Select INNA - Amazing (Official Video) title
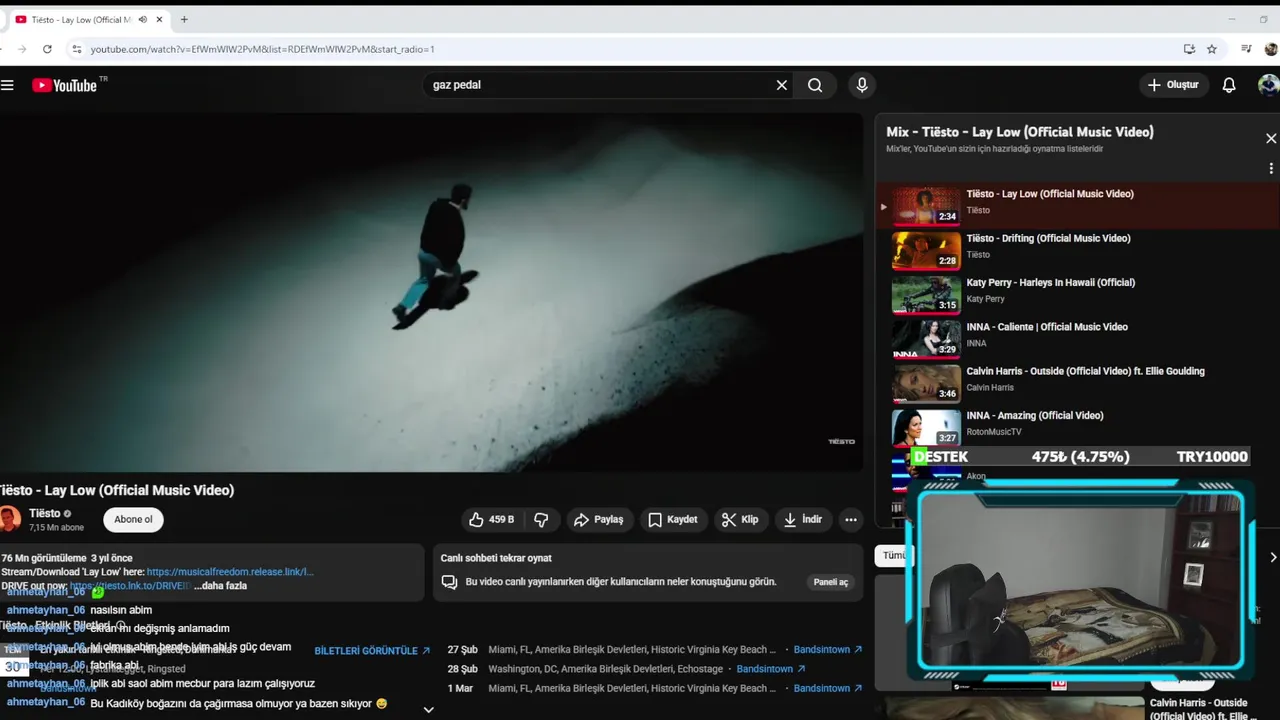This screenshot has width=1280, height=720. [1034, 415]
